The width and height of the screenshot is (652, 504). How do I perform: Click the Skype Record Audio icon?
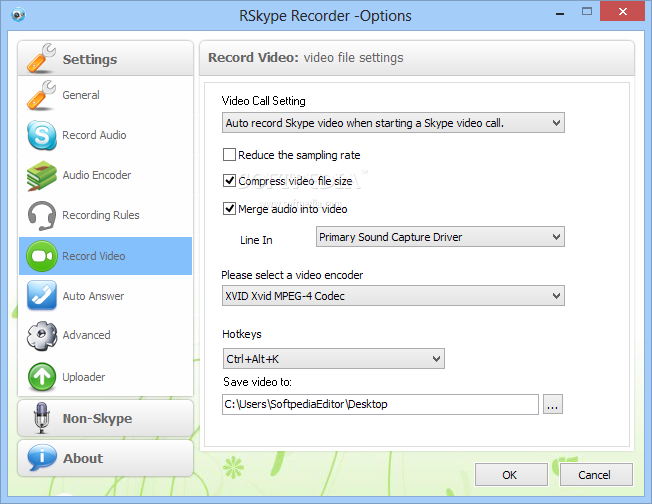(x=42, y=135)
